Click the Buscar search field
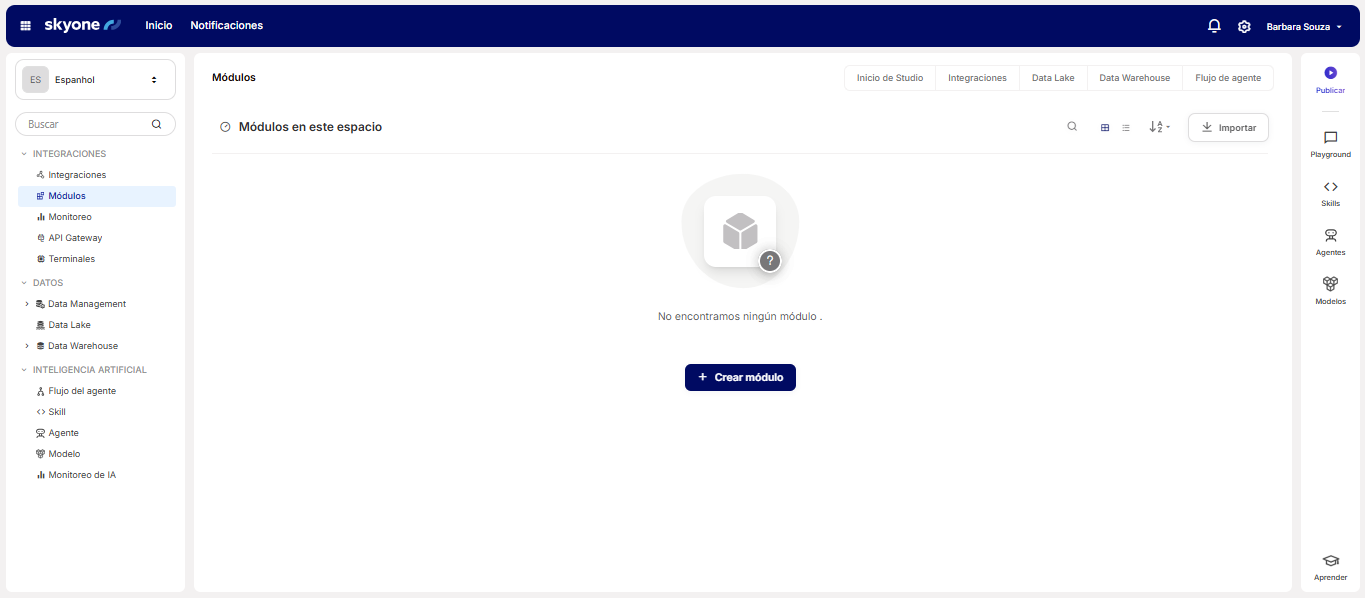Screen dimensions: 1365x598 (88, 124)
